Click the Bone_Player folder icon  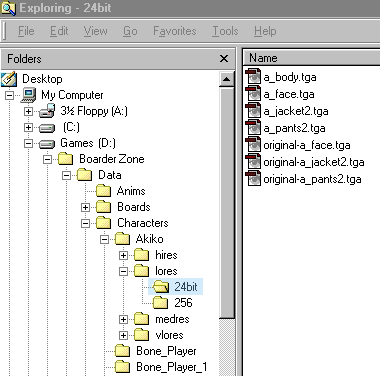pyautogui.click(x=123, y=351)
